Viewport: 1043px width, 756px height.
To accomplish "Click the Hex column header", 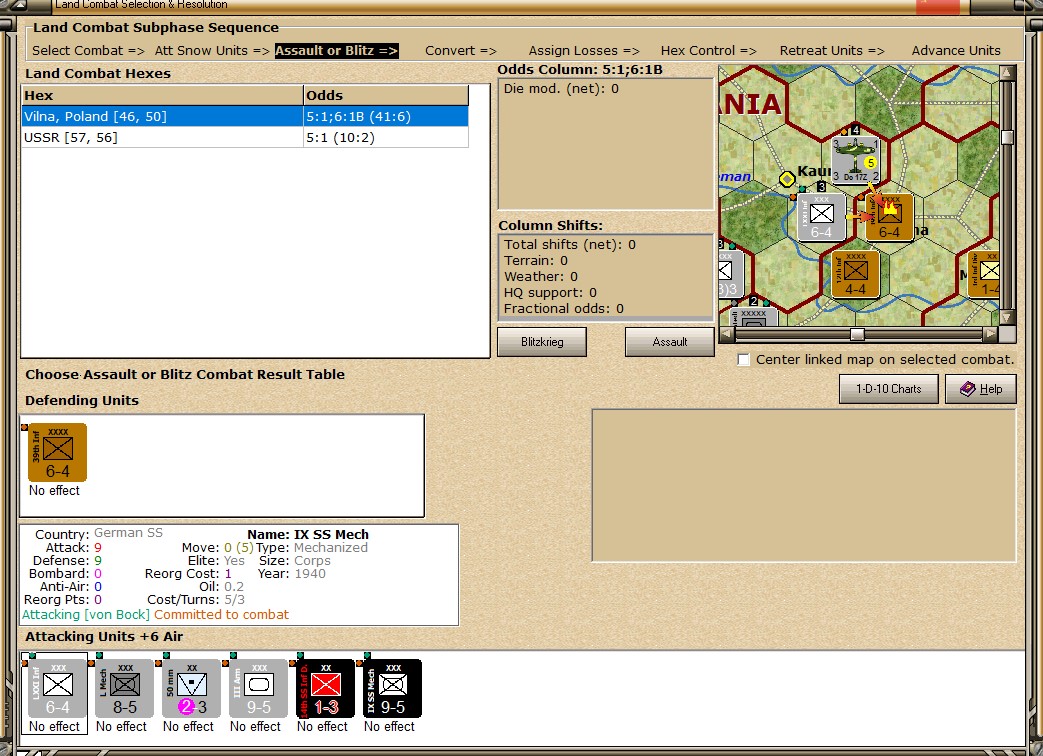I will [162, 95].
